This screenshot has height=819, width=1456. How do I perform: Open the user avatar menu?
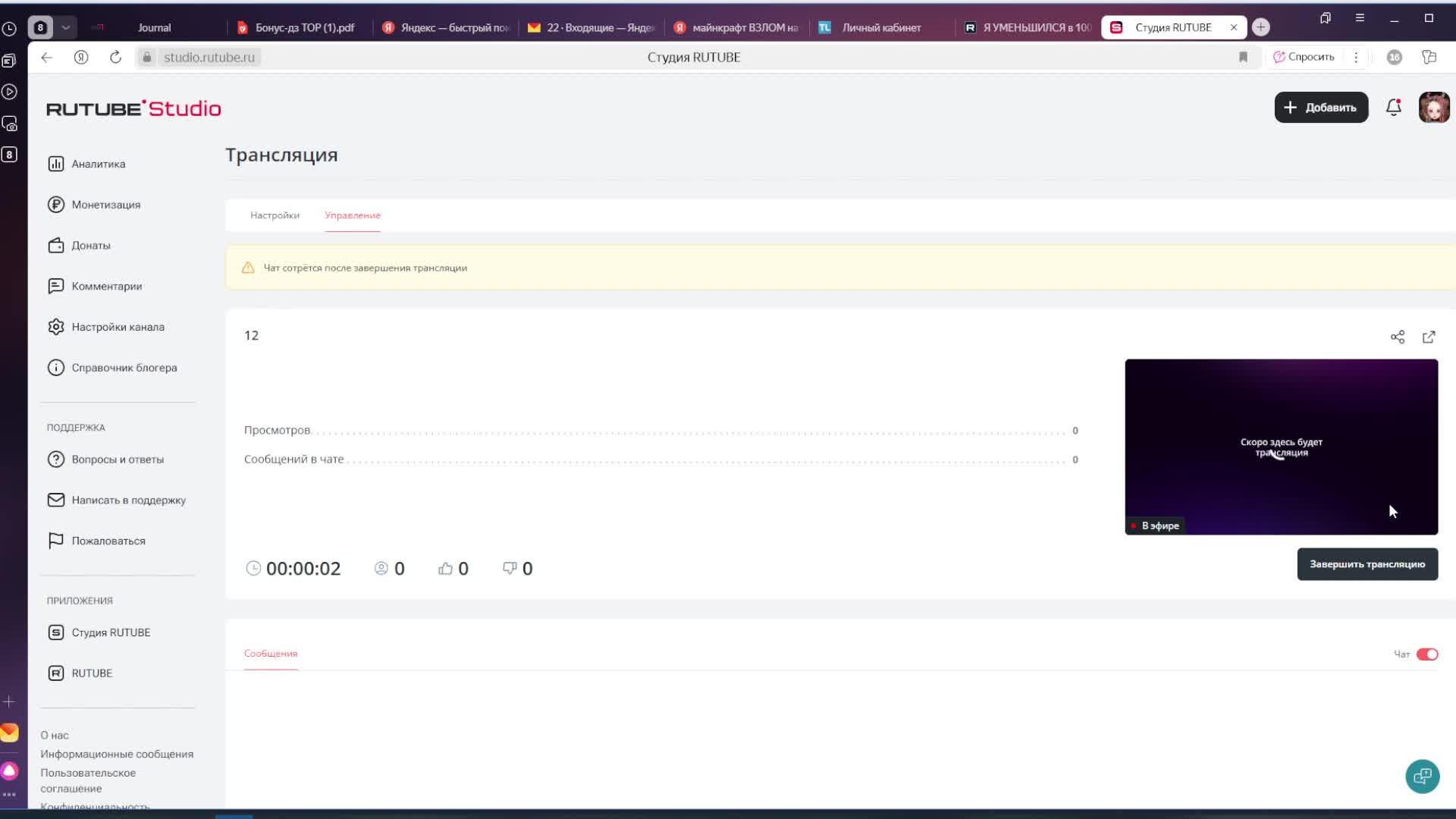(1434, 108)
